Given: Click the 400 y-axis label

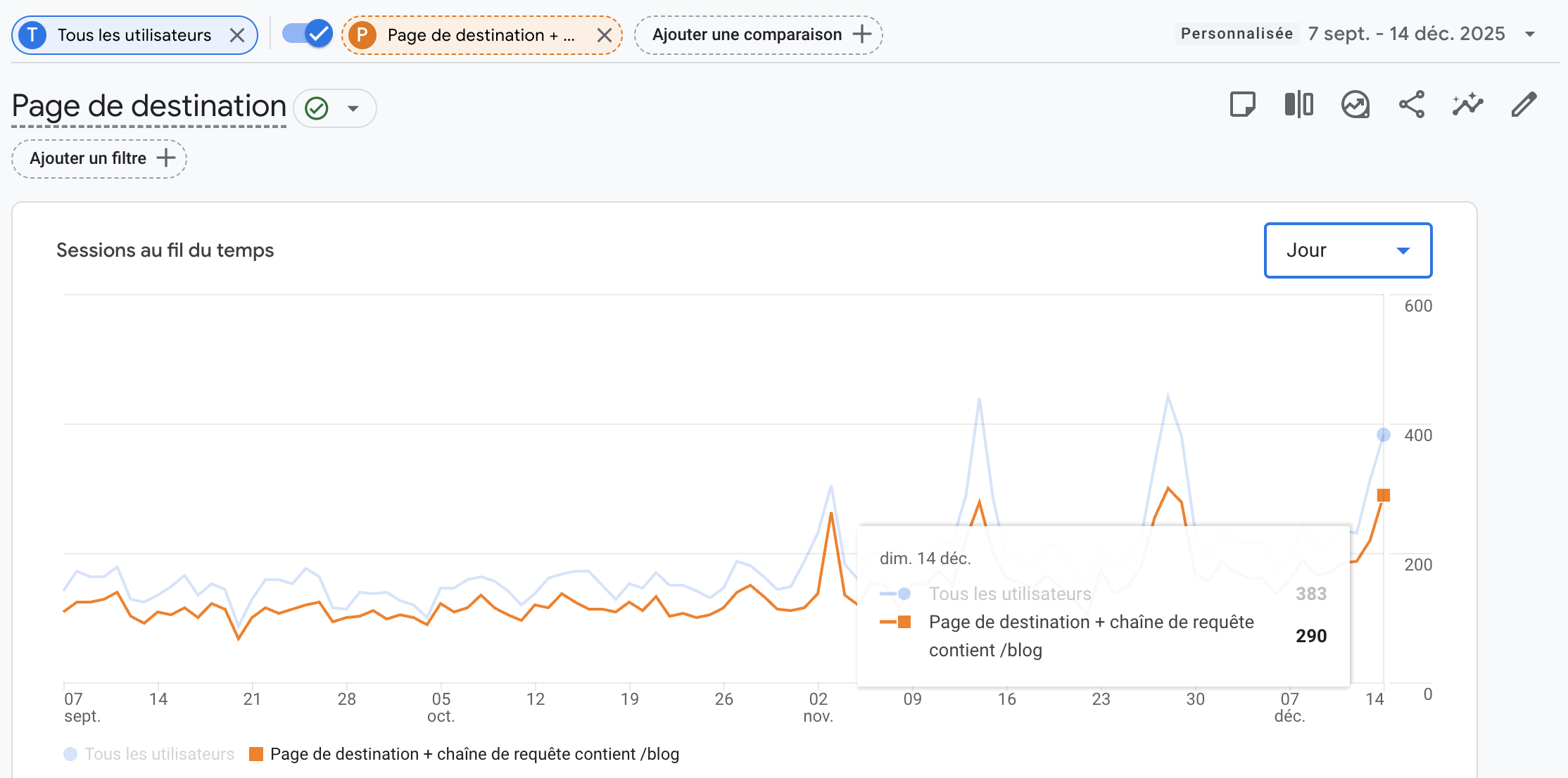Looking at the screenshot, I should tap(1418, 435).
